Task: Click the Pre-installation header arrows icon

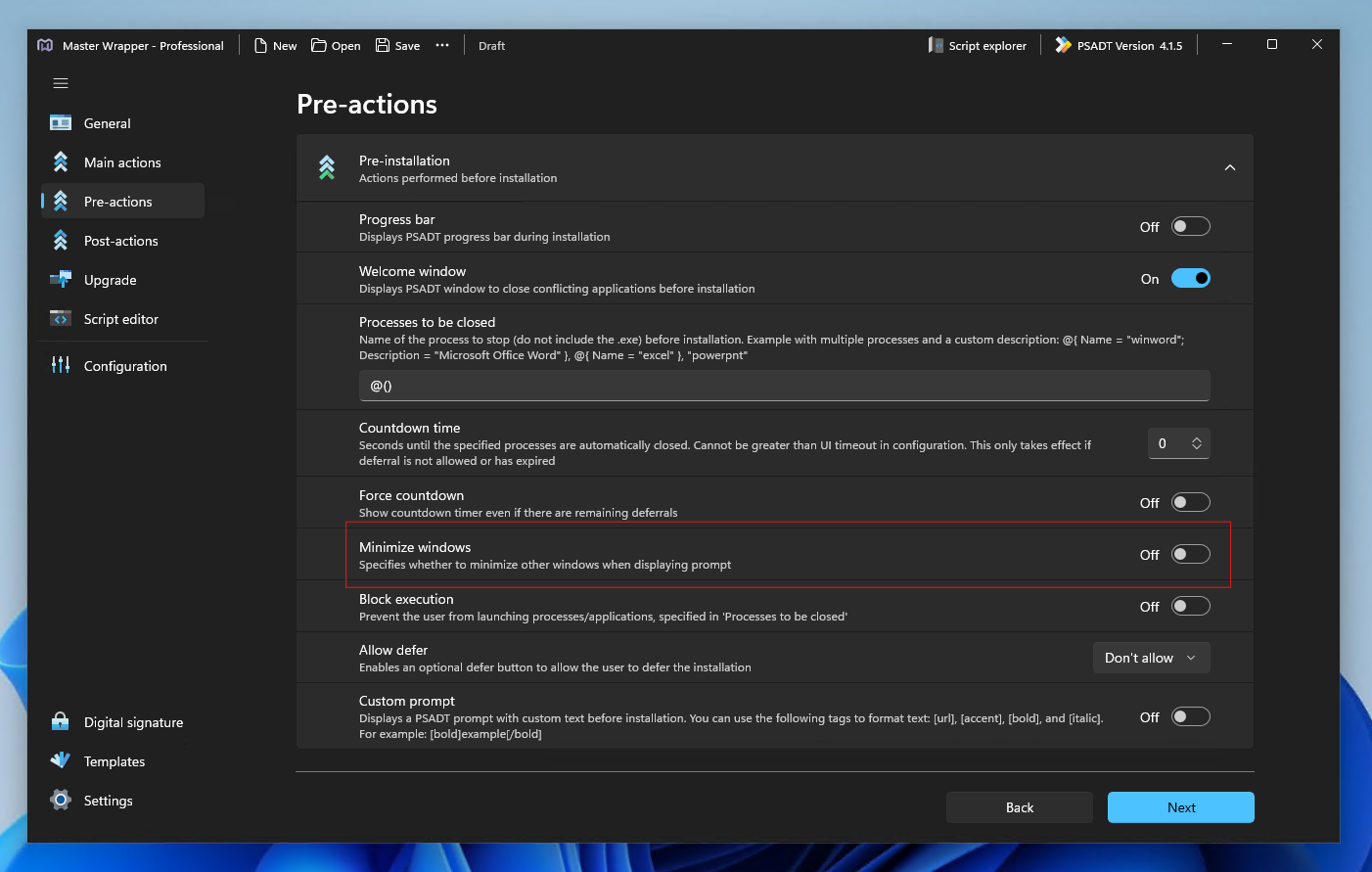Action: (327, 168)
